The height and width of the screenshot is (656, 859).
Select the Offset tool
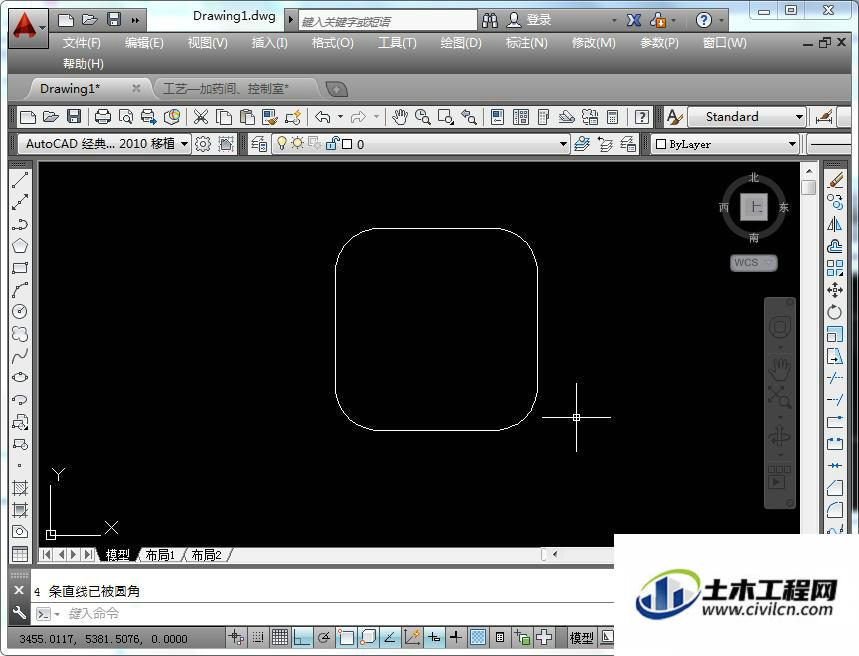click(835, 246)
